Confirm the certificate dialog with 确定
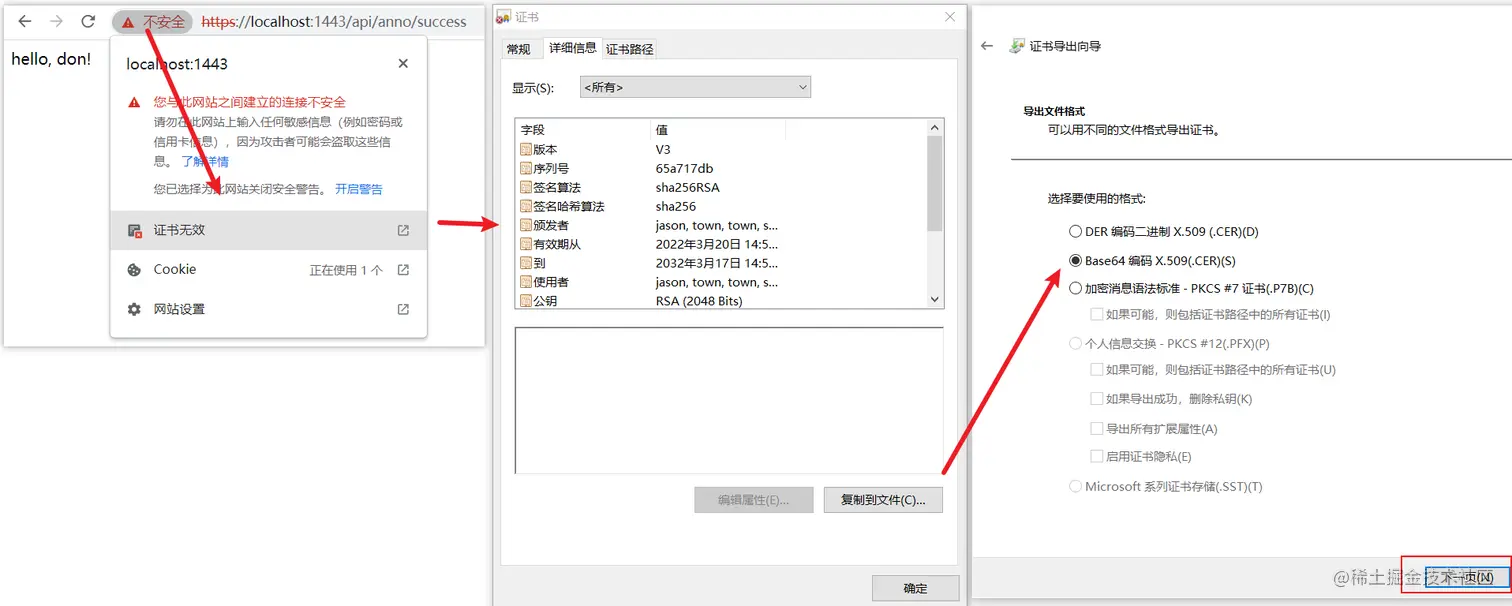Screen dimensions: 1512x606 point(915,588)
